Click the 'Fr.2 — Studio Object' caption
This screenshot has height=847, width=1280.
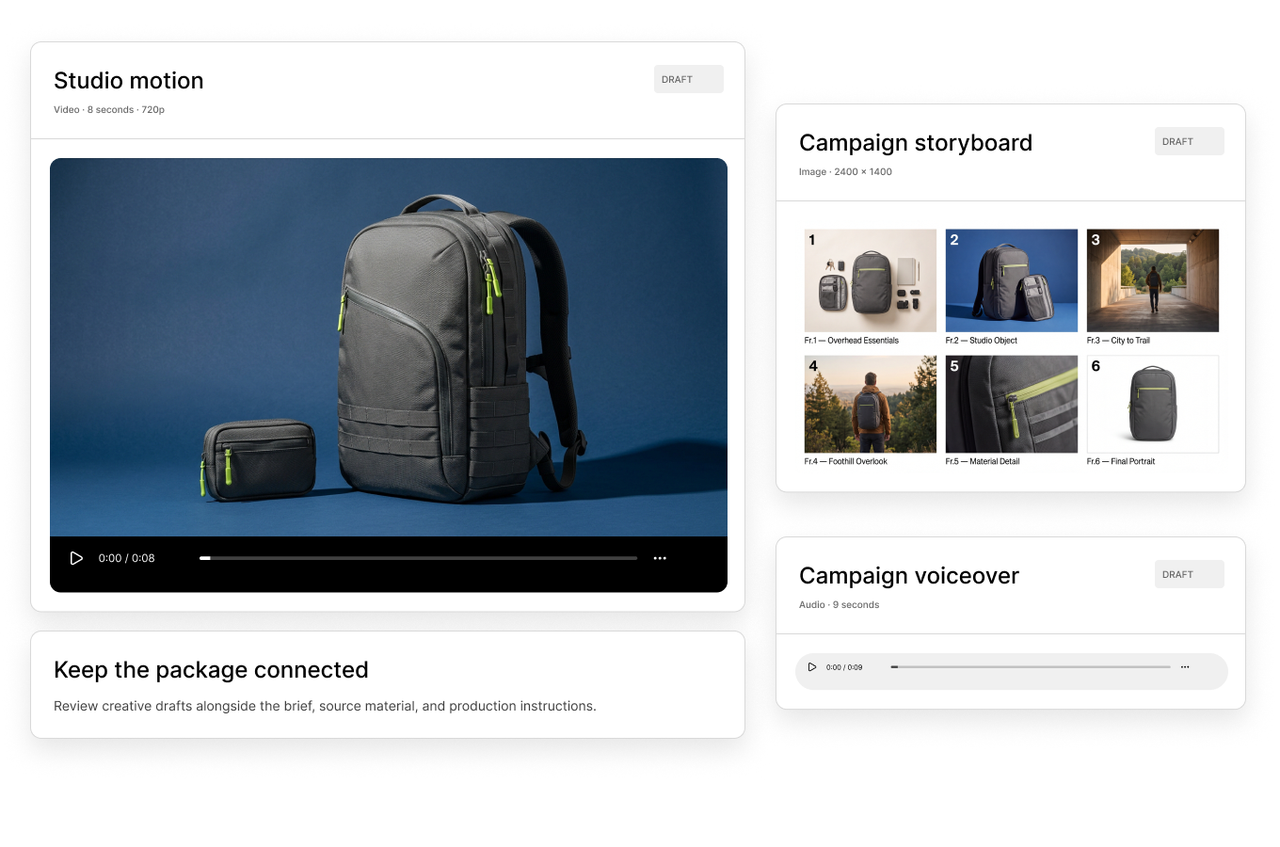click(981, 341)
